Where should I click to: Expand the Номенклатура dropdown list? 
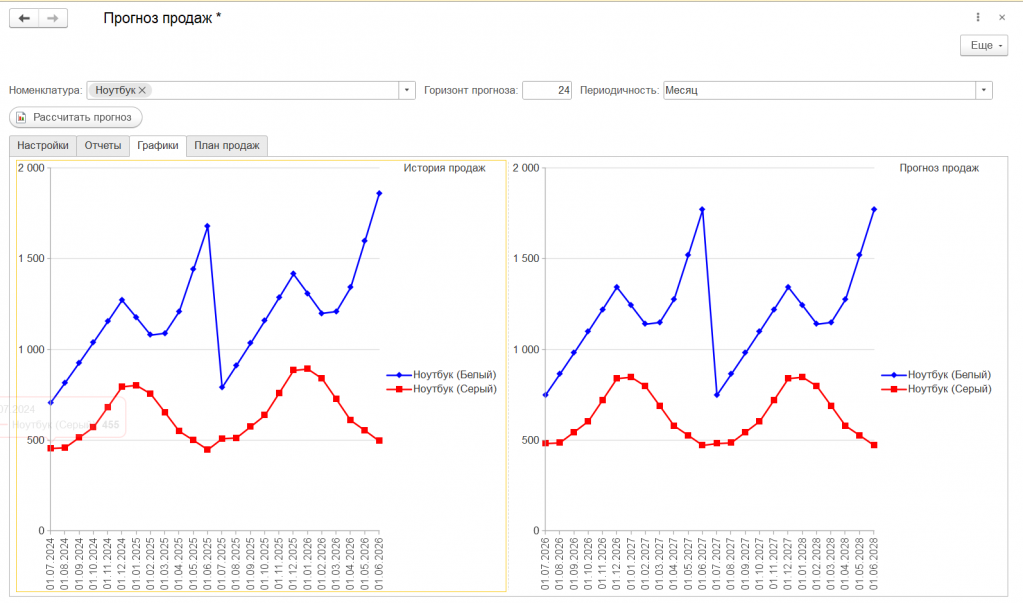coord(406,90)
